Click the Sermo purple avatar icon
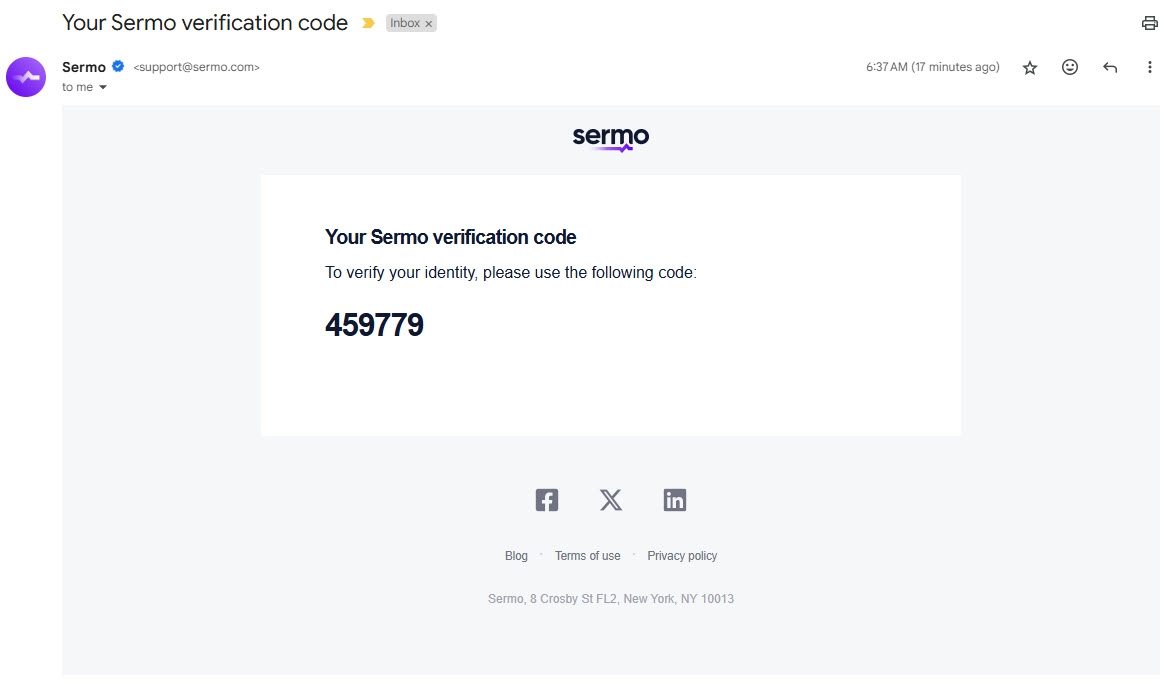1168x687 pixels. tap(26, 77)
